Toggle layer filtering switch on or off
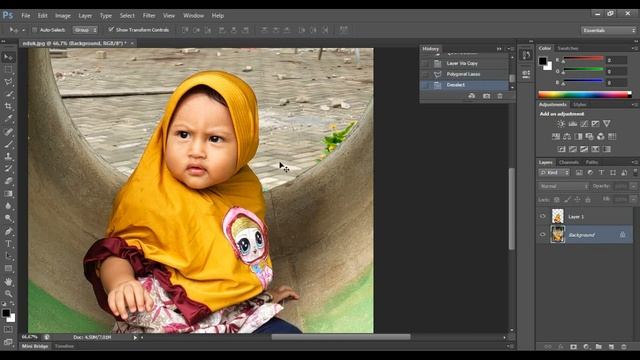This screenshot has width=640, height=360. tap(636, 173)
